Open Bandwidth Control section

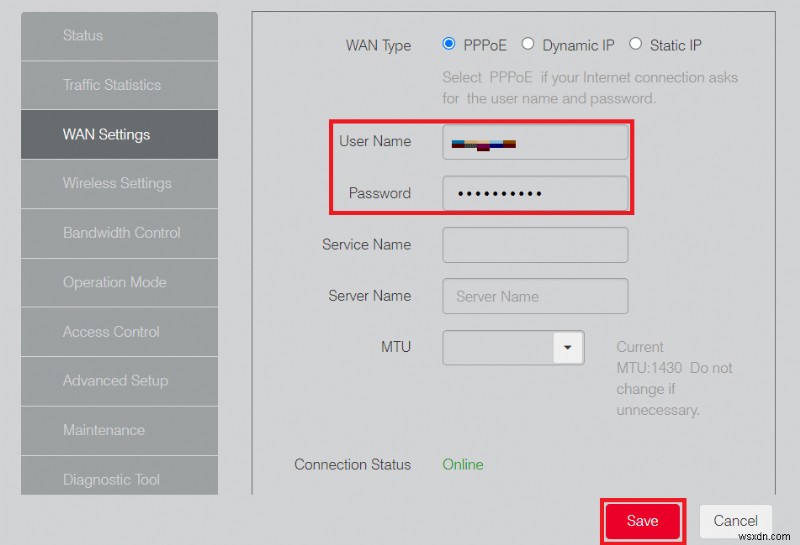119,233
